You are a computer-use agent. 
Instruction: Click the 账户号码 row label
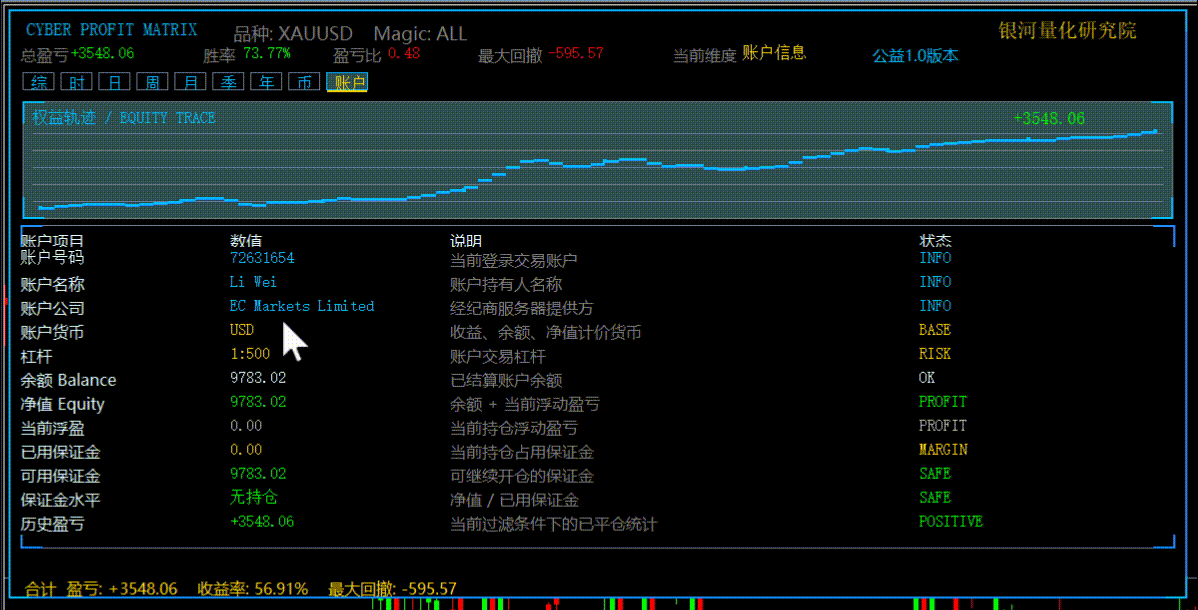coord(52,258)
